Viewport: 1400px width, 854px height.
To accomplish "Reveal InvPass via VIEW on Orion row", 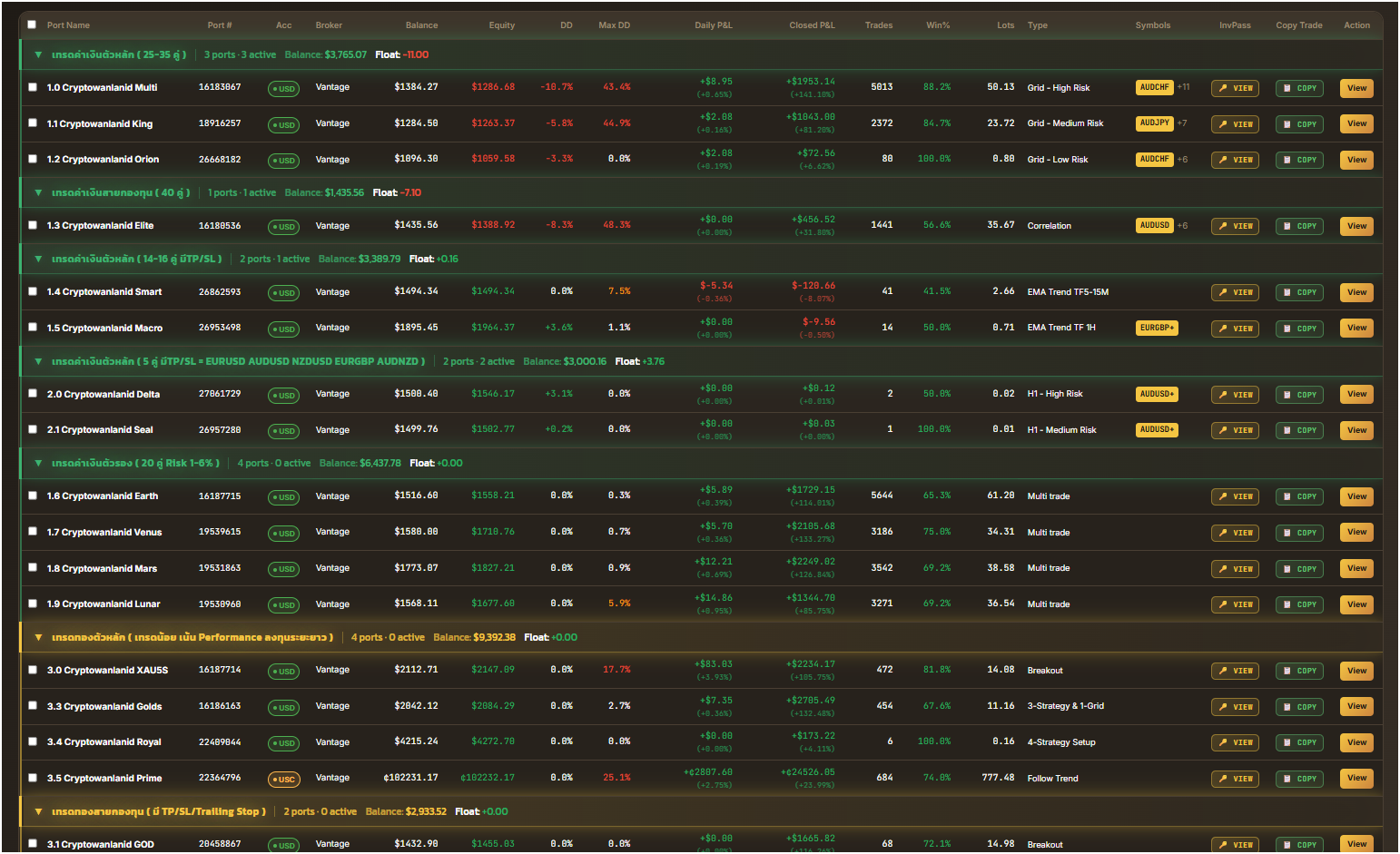I will [x=1235, y=160].
